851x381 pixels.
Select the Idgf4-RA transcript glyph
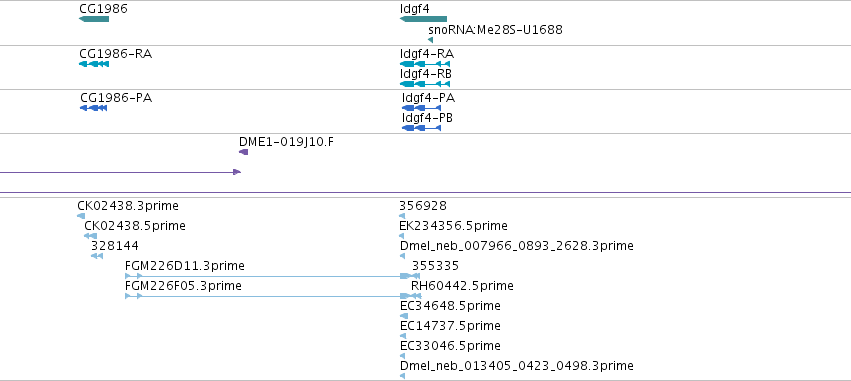[x=425, y=64]
